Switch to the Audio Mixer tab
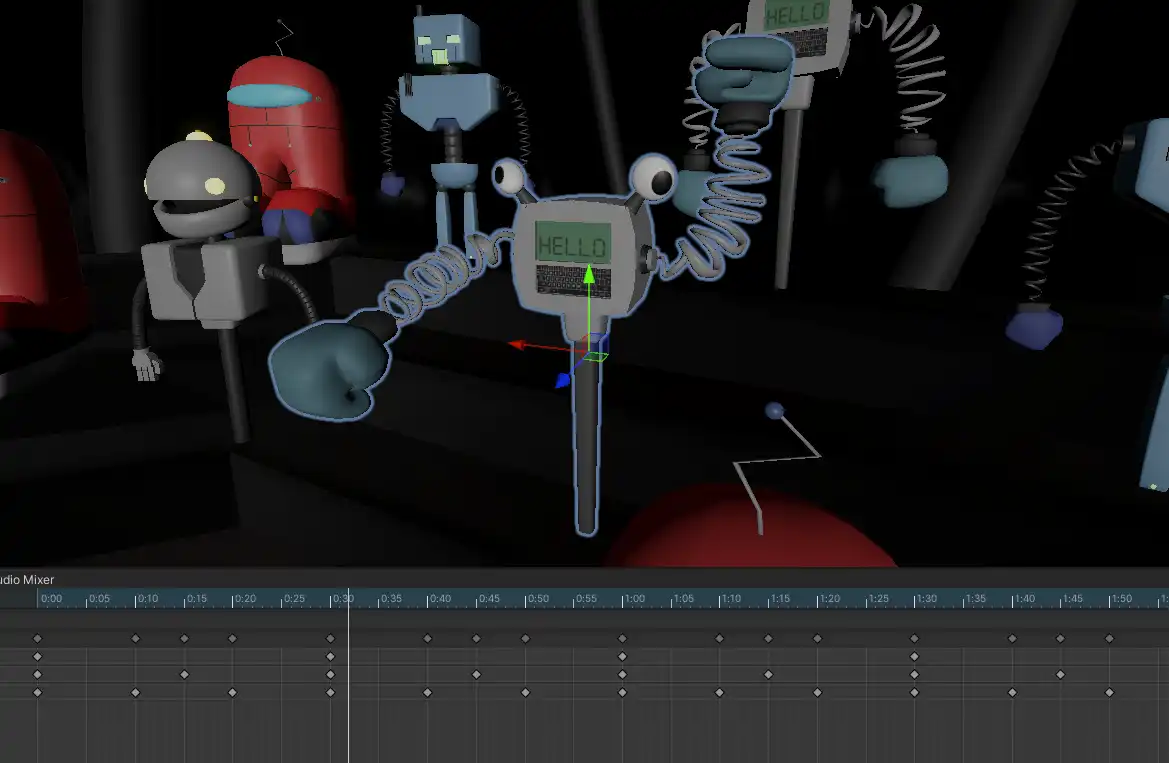This screenshot has height=763, width=1169. click(28, 580)
